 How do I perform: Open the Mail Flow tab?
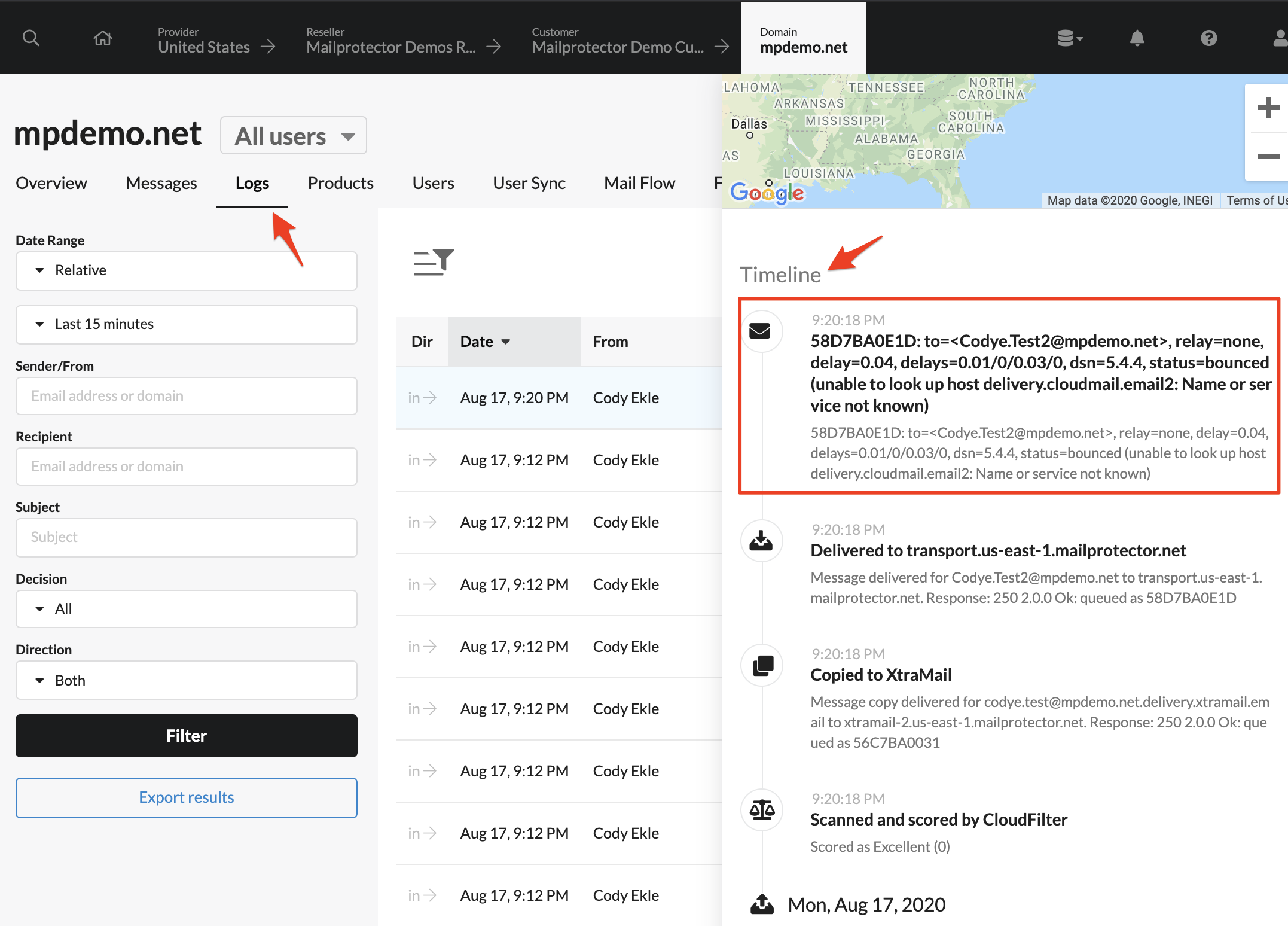pyautogui.click(x=640, y=183)
